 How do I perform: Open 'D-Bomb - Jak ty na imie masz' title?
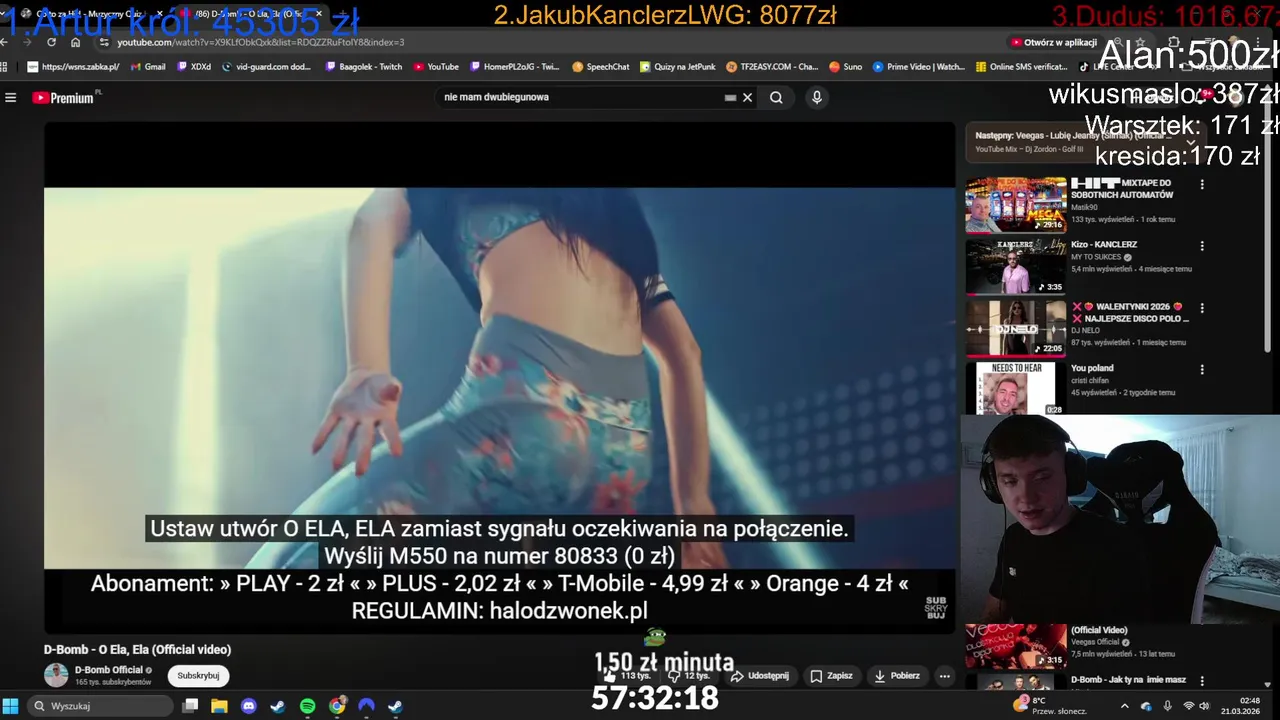tap(1128, 680)
